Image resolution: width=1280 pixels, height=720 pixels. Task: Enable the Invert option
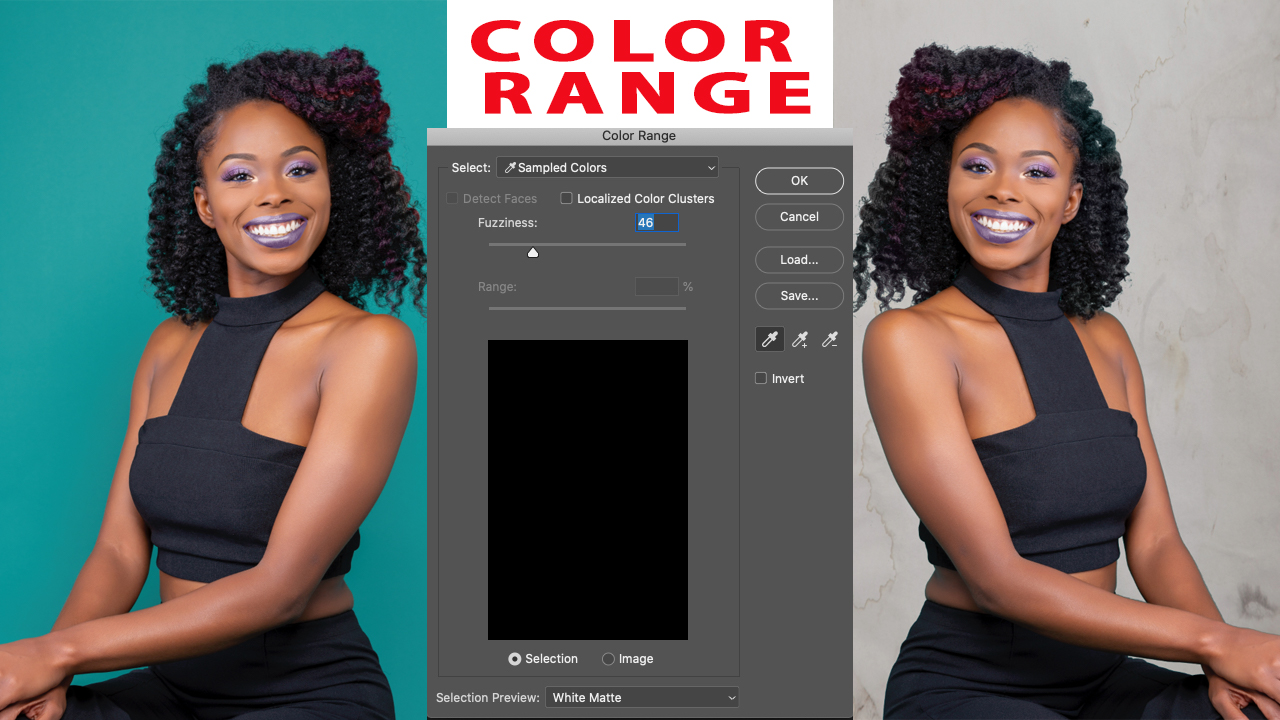pos(760,378)
